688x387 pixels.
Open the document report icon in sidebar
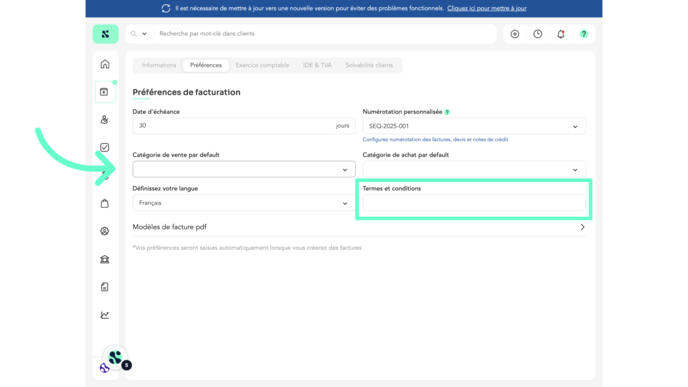coord(104,287)
